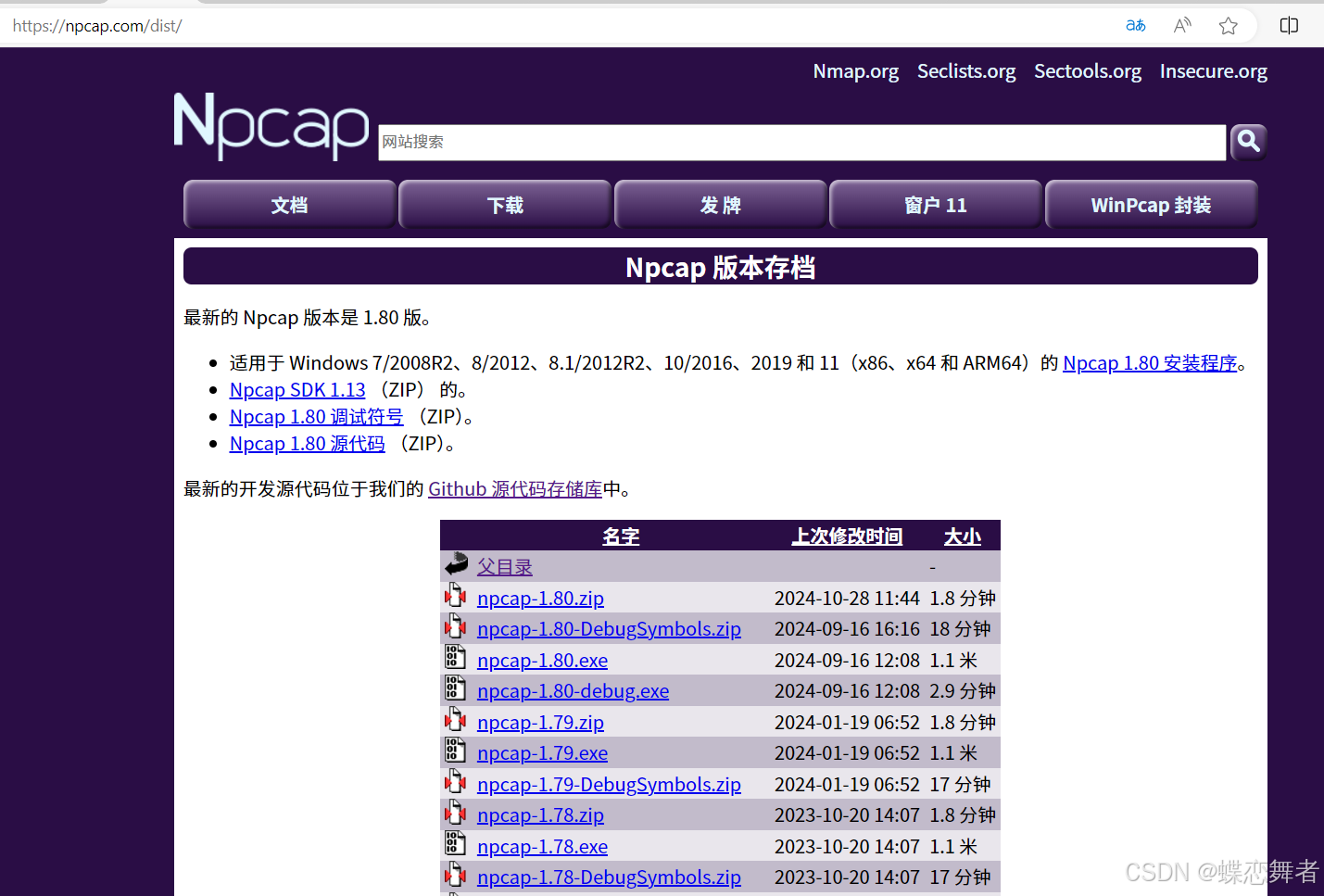1324x896 pixels.
Task: Open the 文档 navigation tab
Action: coord(290,205)
